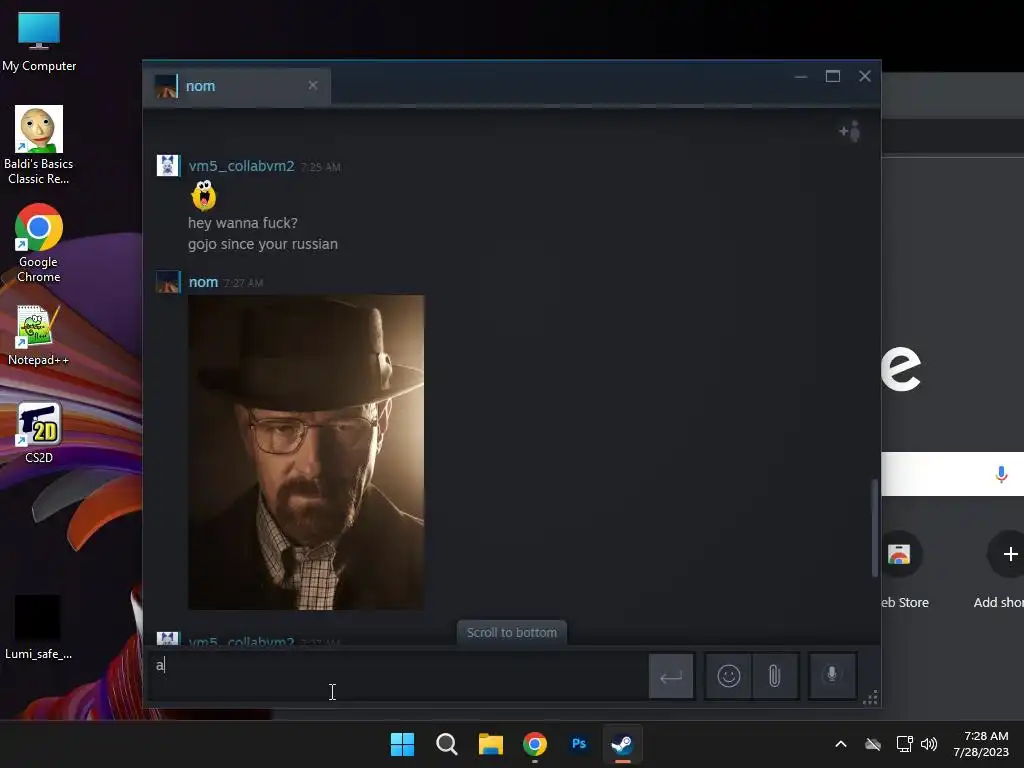
Task: Minimize the Steam chat window
Action: pyautogui.click(x=801, y=76)
